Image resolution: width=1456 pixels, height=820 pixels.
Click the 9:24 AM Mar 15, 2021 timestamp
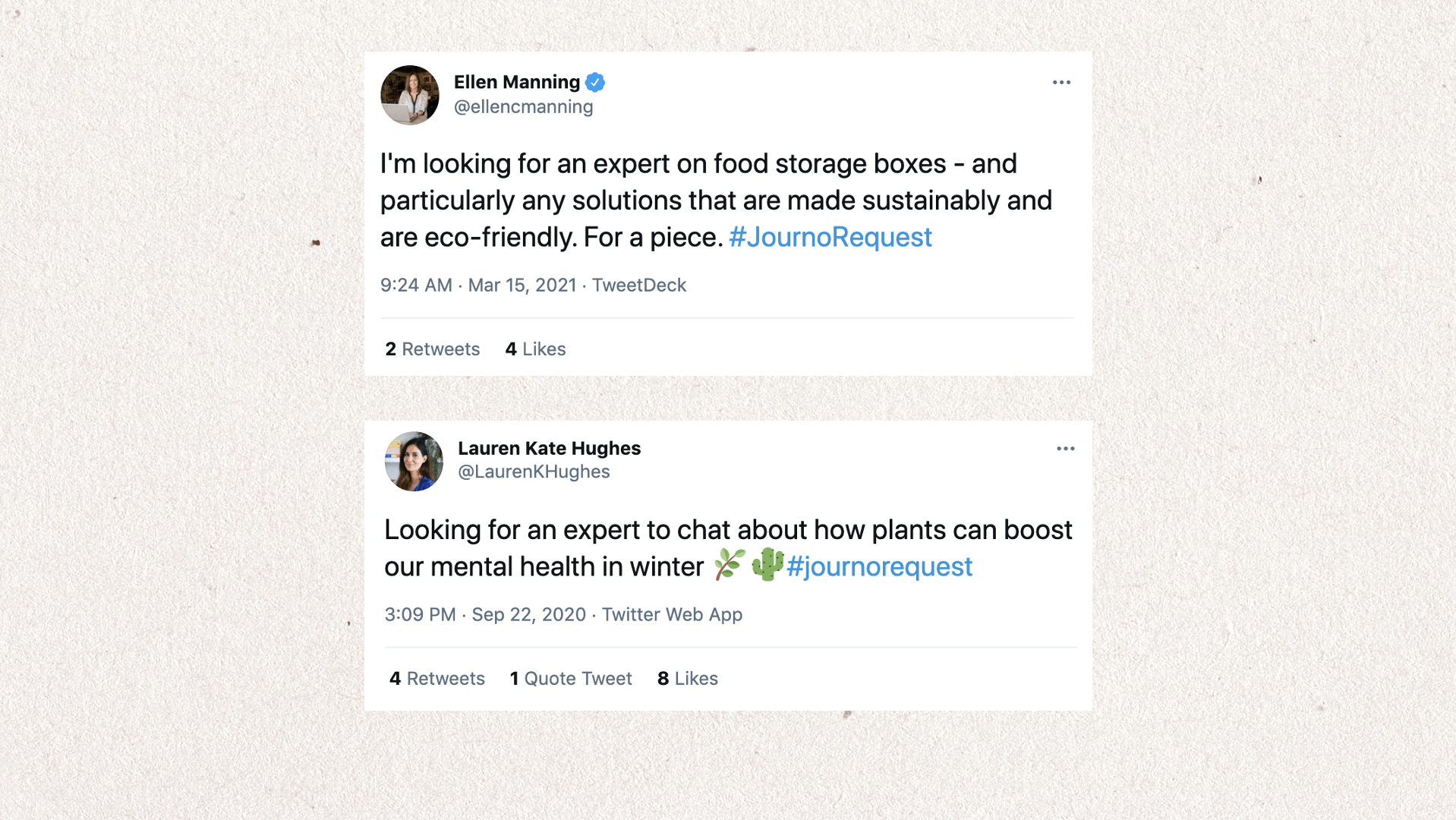click(x=478, y=285)
